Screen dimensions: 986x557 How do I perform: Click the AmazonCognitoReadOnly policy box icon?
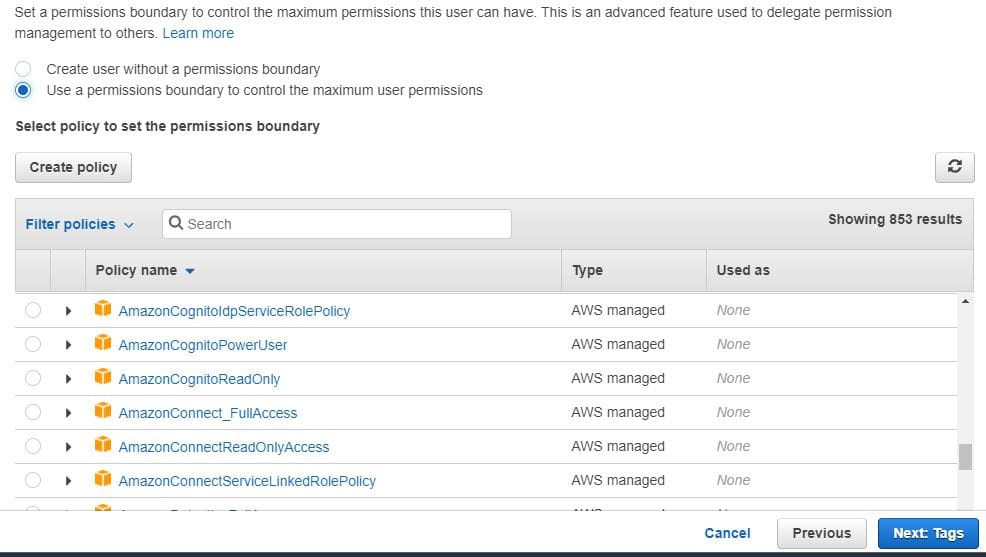tap(102, 378)
